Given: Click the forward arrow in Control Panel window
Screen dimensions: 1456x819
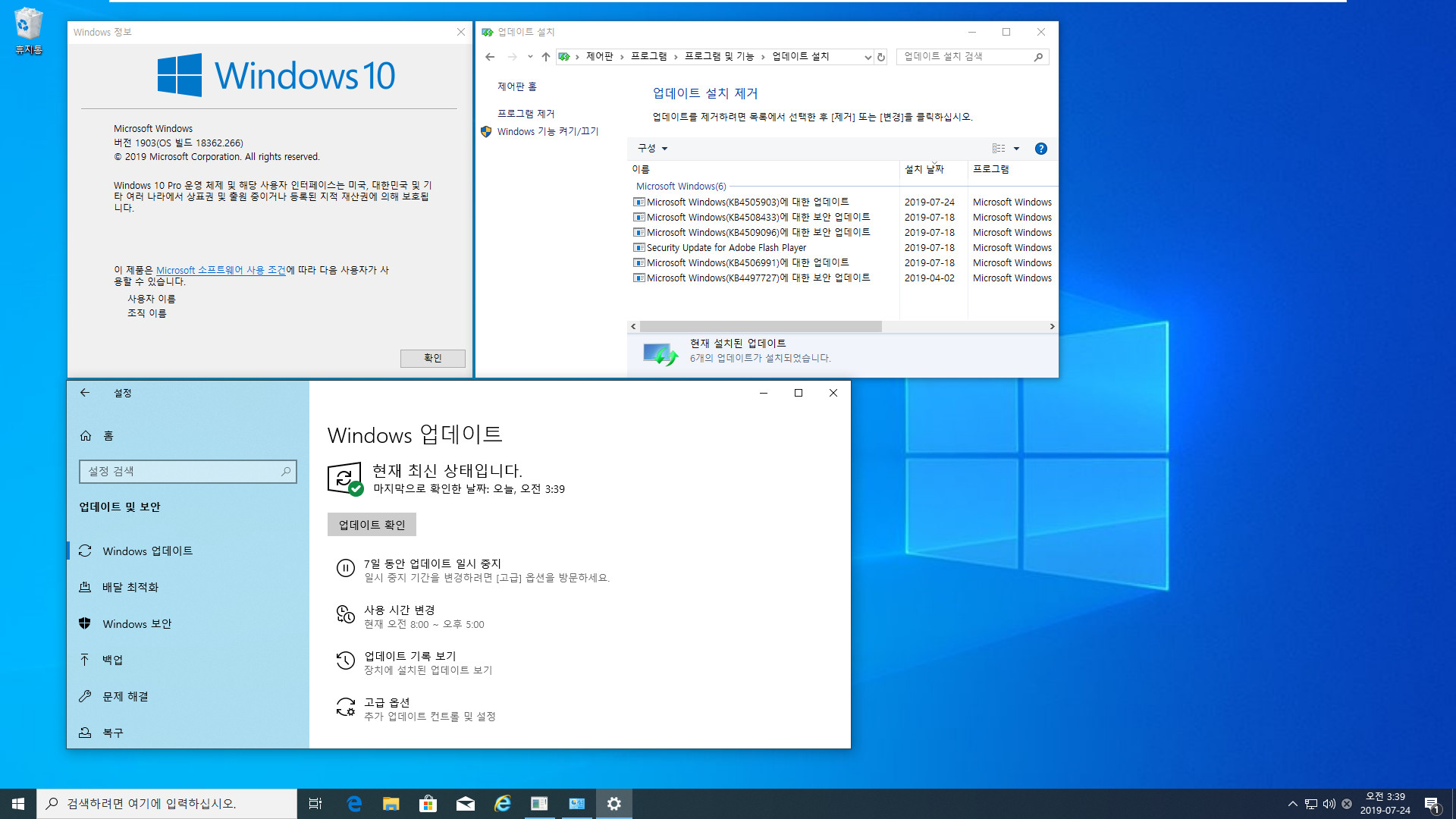Looking at the screenshot, I should pyautogui.click(x=512, y=57).
